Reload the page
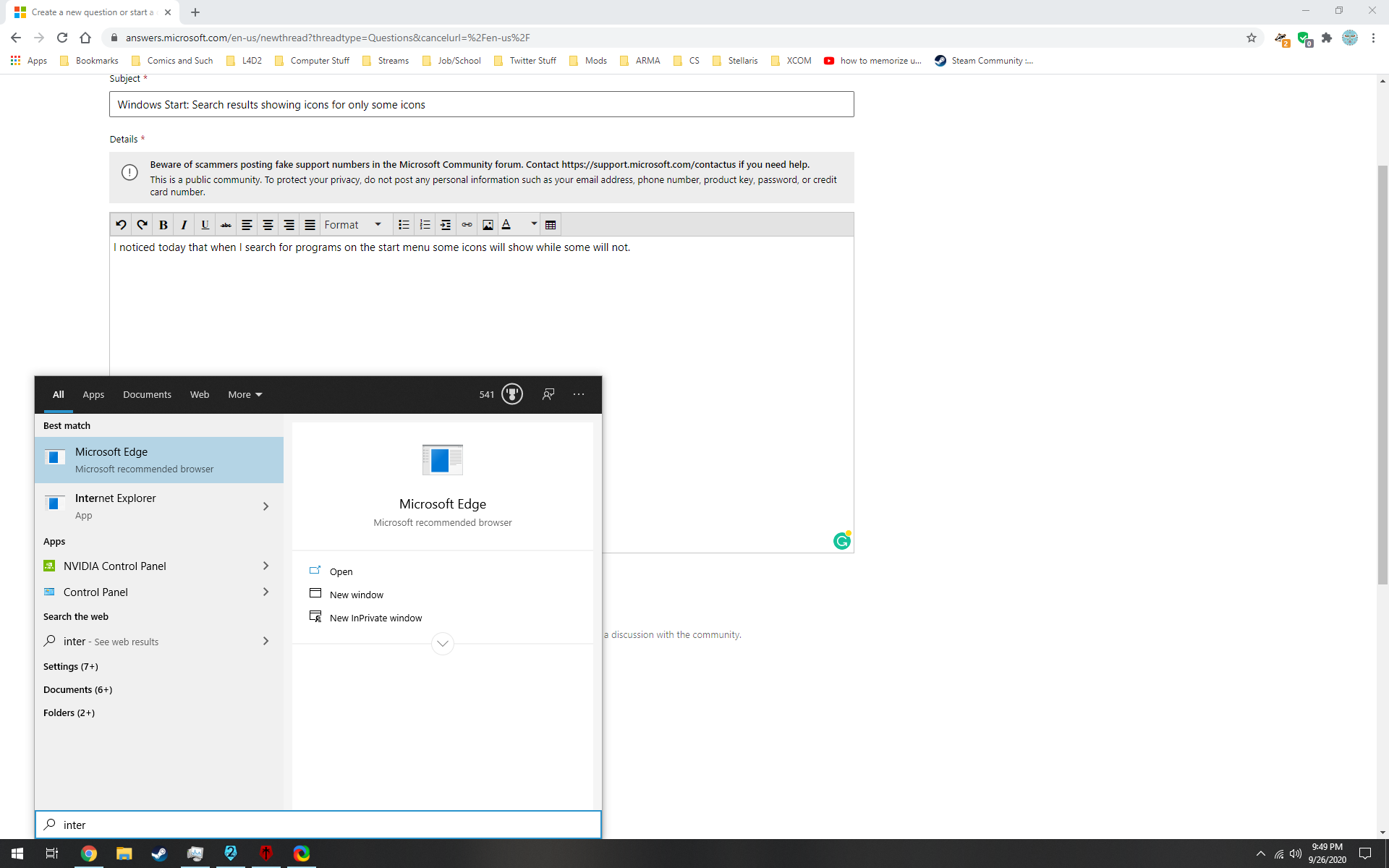 (62, 38)
